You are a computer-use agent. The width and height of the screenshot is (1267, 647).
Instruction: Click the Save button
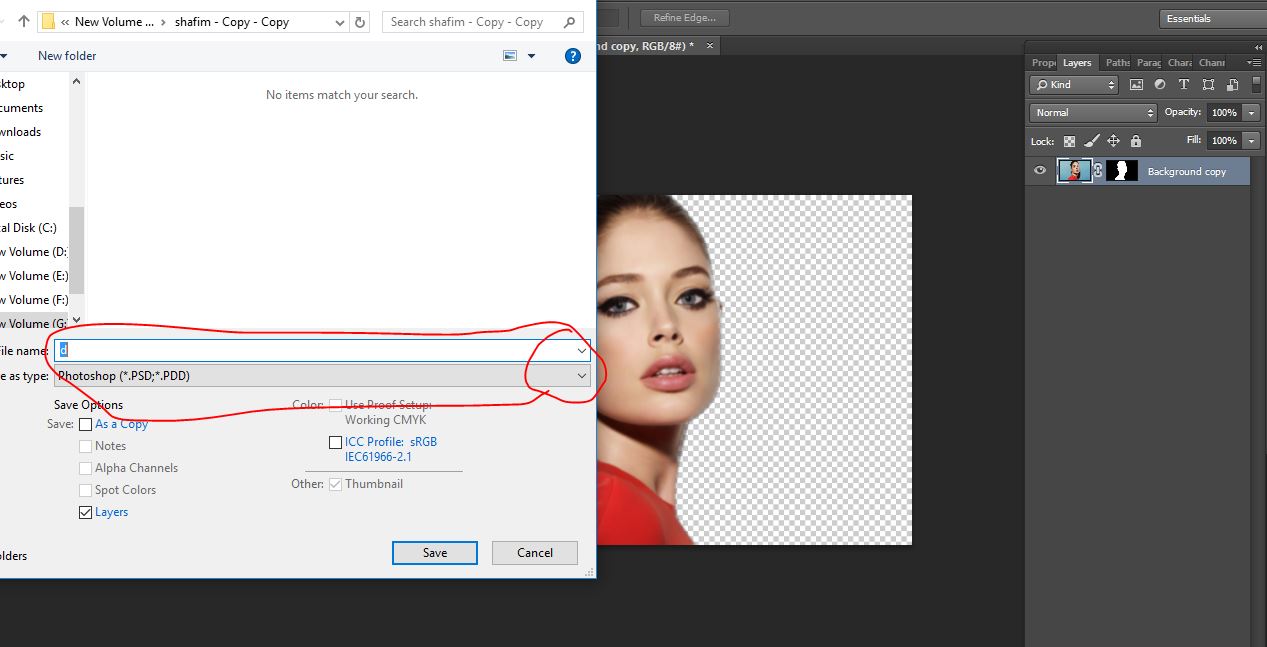(x=434, y=552)
